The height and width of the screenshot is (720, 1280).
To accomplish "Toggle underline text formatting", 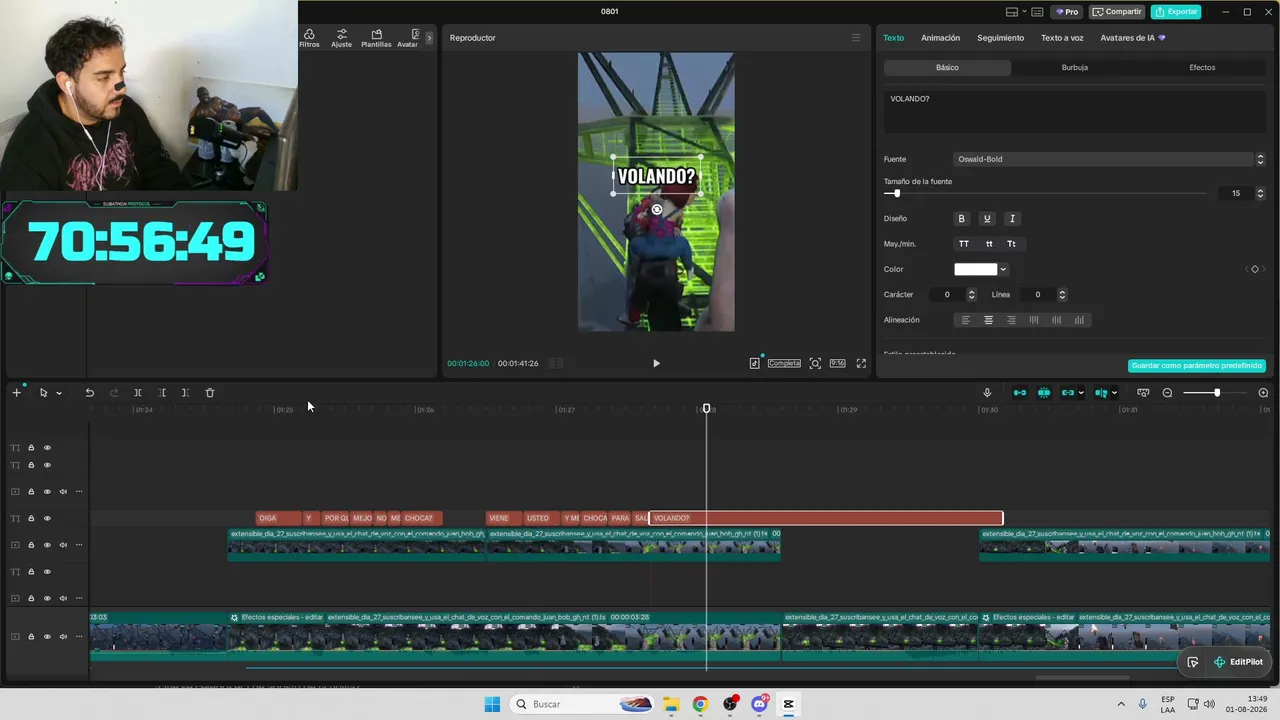I will click(x=987, y=219).
